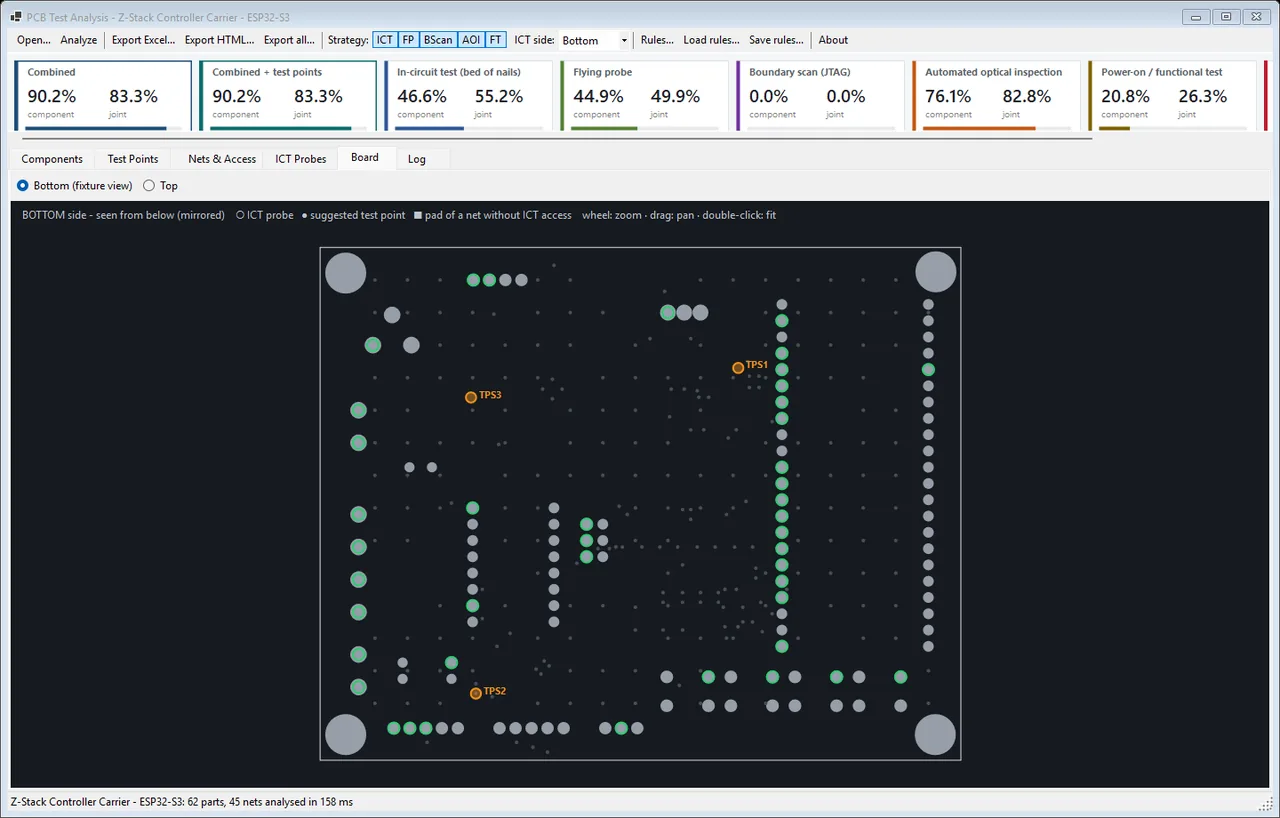Toggle the ICT strategy button
The width and height of the screenshot is (1280, 818).
pyautogui.click(x=384, y=40)
